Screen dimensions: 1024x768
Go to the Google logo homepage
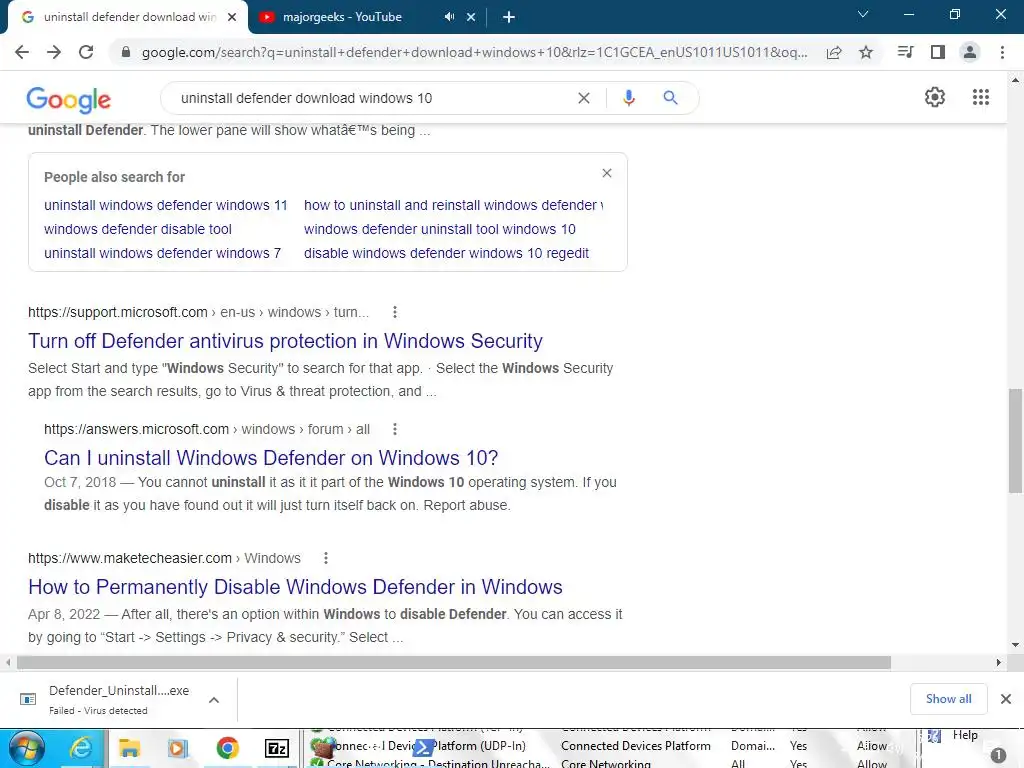(69, 99)
